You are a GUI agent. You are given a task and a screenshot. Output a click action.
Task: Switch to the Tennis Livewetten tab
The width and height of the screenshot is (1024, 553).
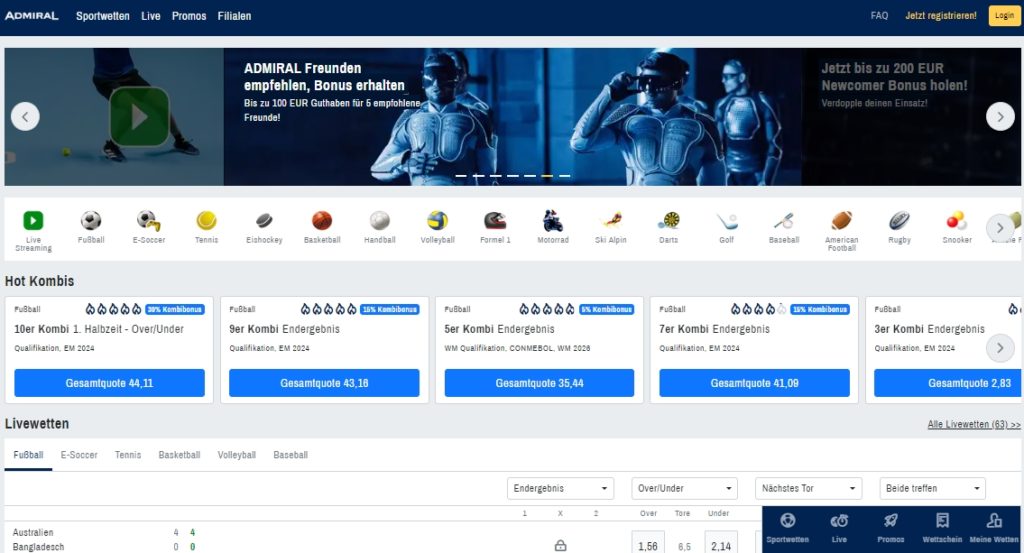tap(128, 455)
